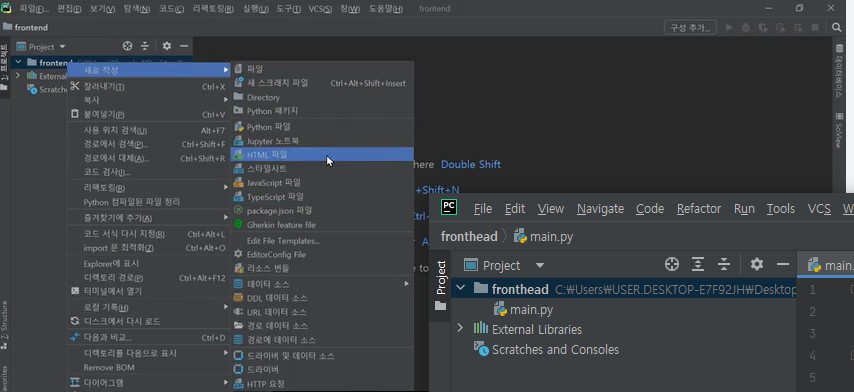Open the 코드 menu in the Korean menu bar

[171, 9]
